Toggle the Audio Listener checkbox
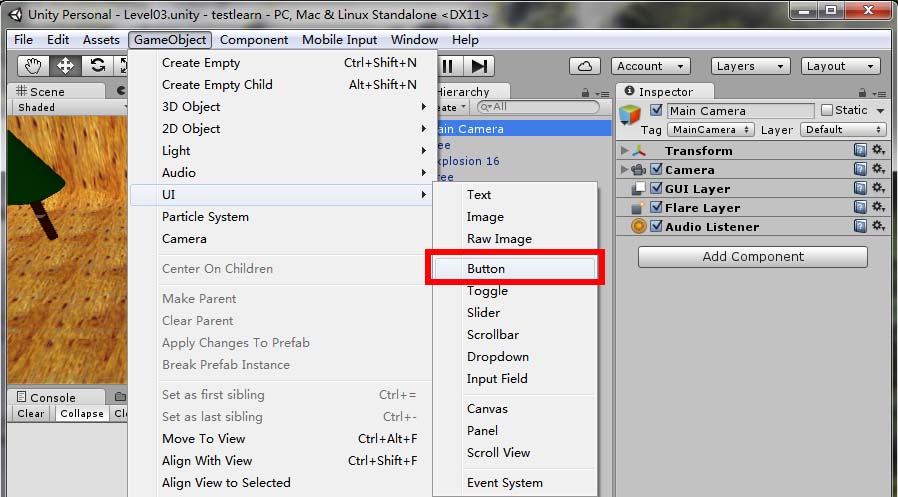This screenshot has height=497, width=898. tap(656, 226)
